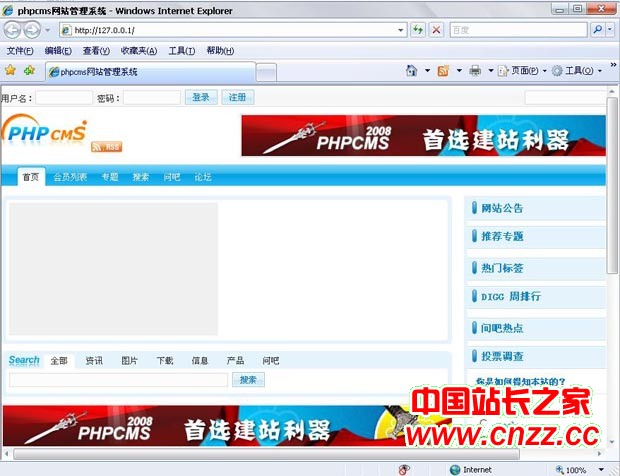
Task: Open the 会员列表 navigation link
Action: pos(70,177)
